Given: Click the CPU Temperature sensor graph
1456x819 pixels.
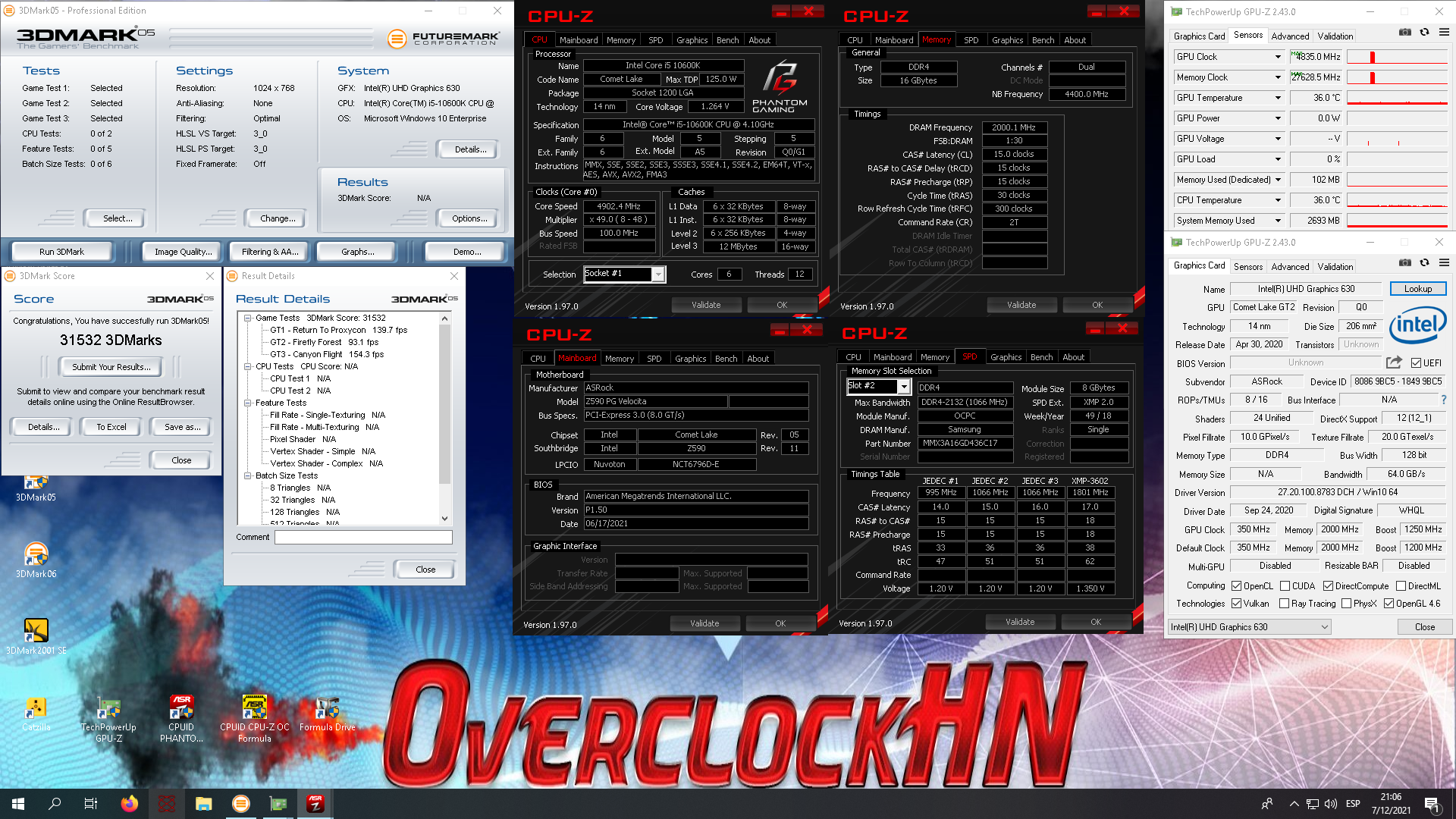Looking at the screenshot, I should (1397, 200).
